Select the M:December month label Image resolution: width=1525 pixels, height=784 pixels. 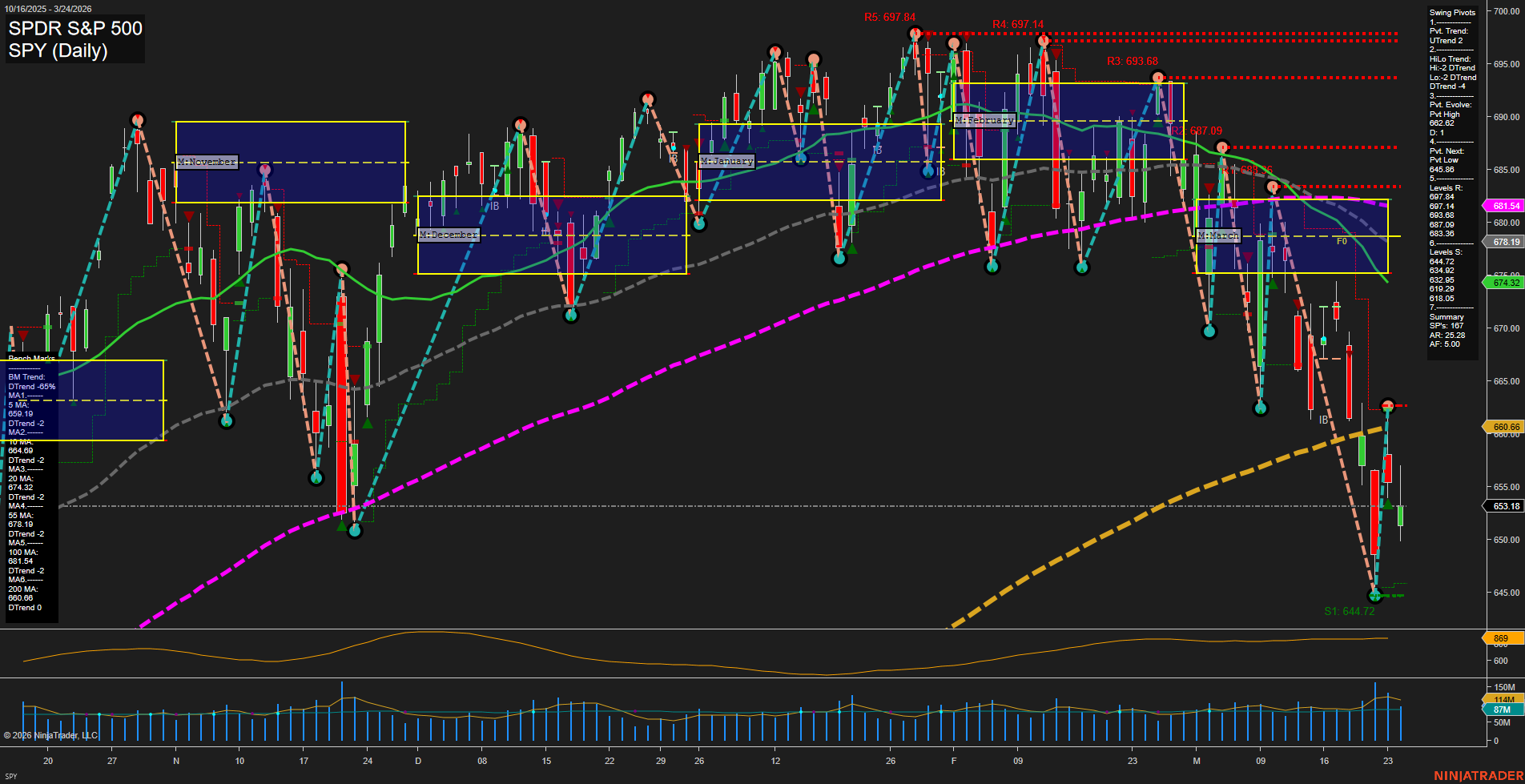click(449, 235)
